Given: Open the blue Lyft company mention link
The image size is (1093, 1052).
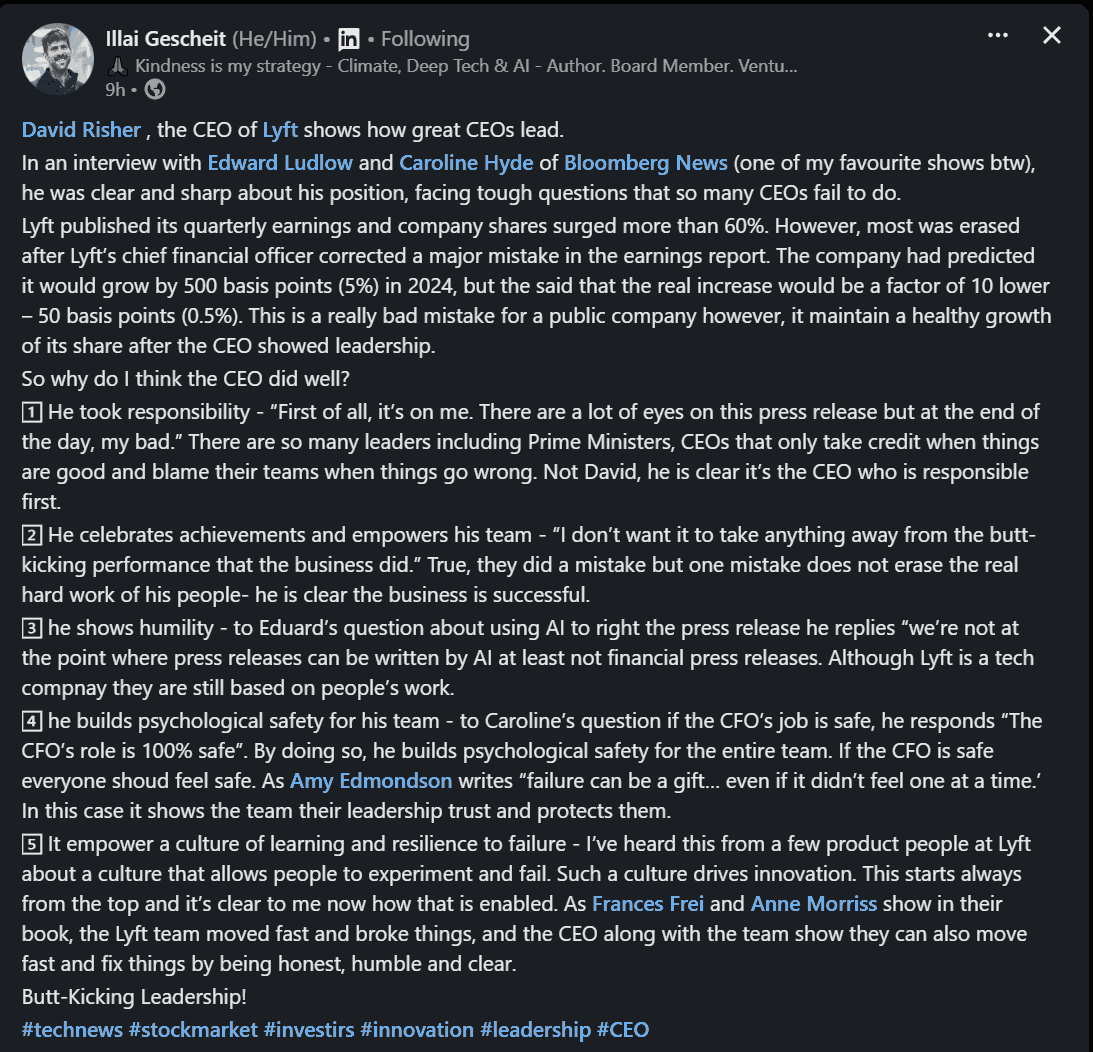Looking at the screenshot, I should [x=281, y=130].
